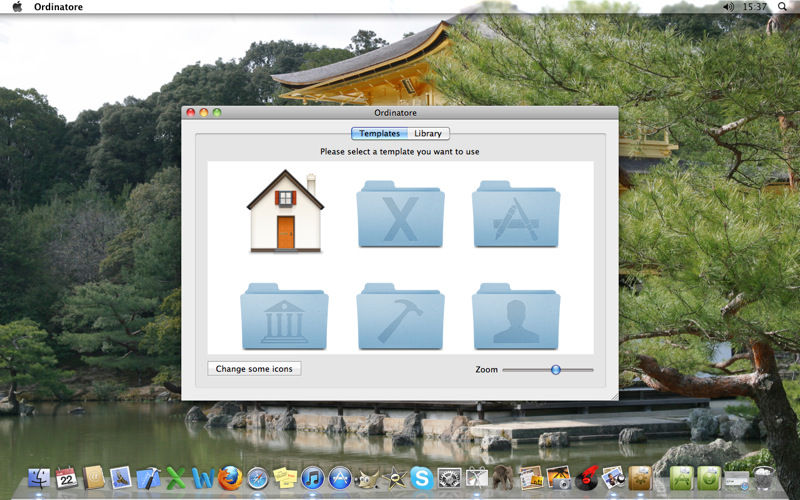Open System Preferences gear in dock
The width and height of the screenshot is (800, 500).
[x=449, y=478]
